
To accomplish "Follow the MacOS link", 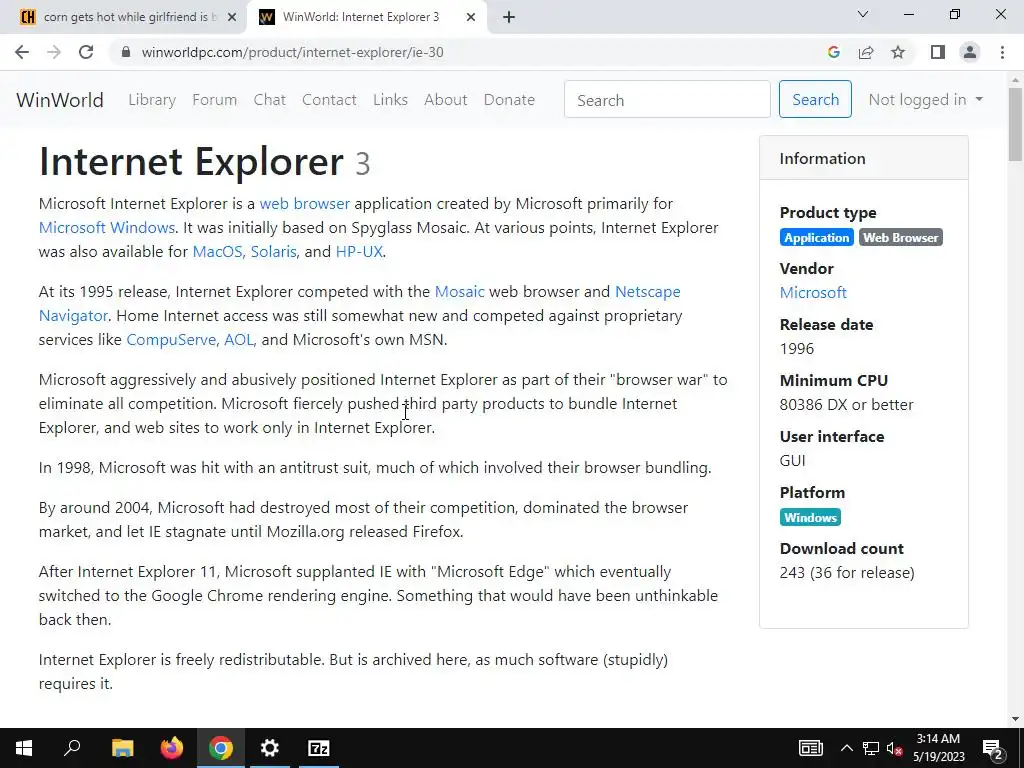I will (217, 252).
